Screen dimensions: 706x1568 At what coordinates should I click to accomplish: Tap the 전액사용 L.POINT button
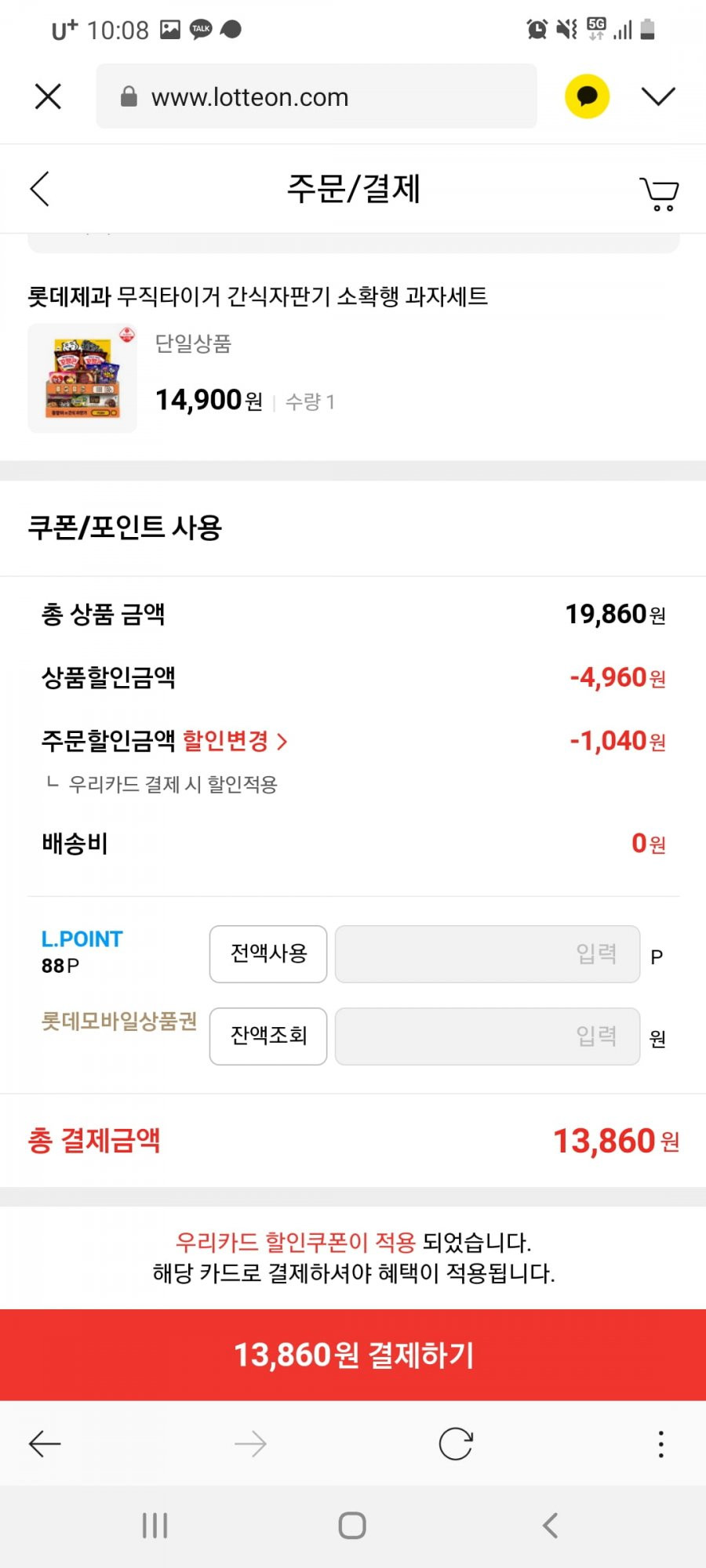pos(268,954)
